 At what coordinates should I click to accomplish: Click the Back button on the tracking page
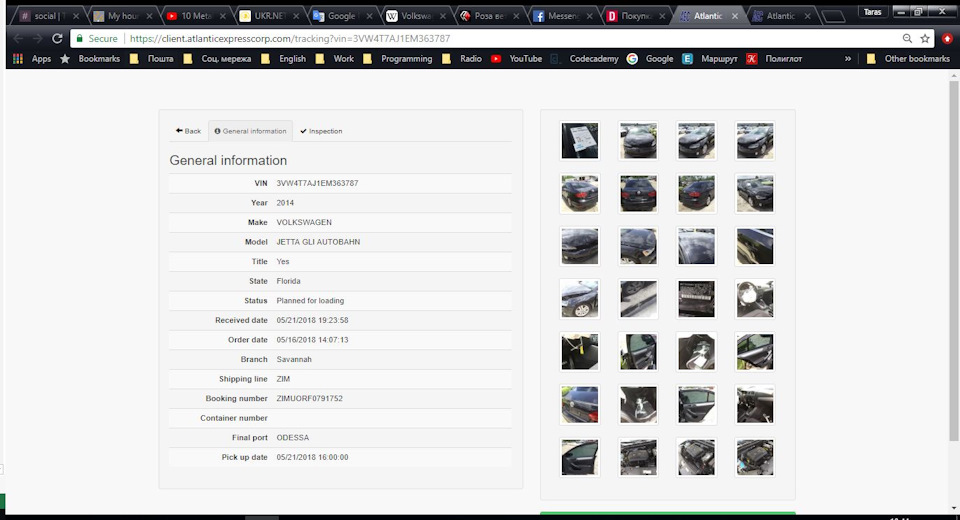coord(188,131)
